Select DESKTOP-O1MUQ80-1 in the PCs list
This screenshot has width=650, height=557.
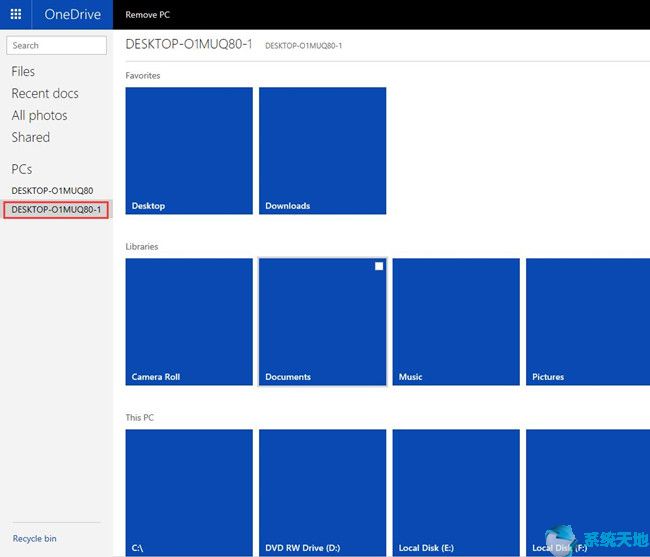point(56,210)
